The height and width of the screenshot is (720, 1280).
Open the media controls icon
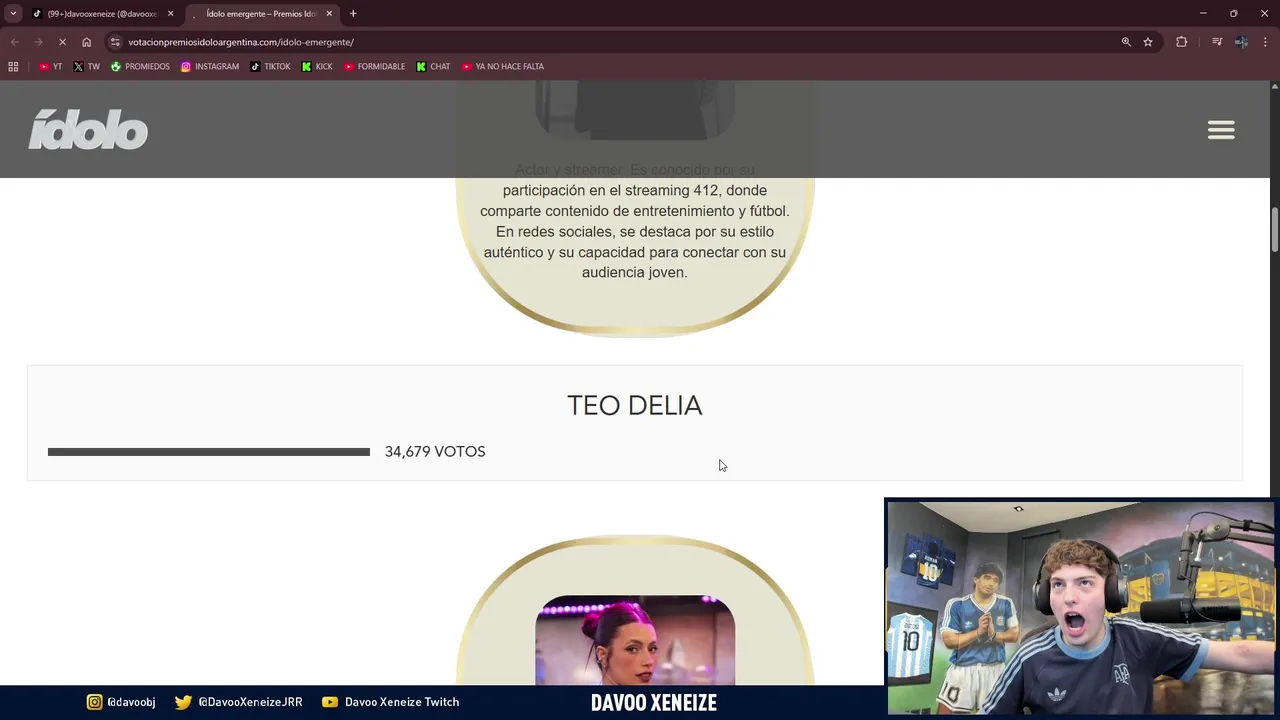click(x=1217, y=42)
